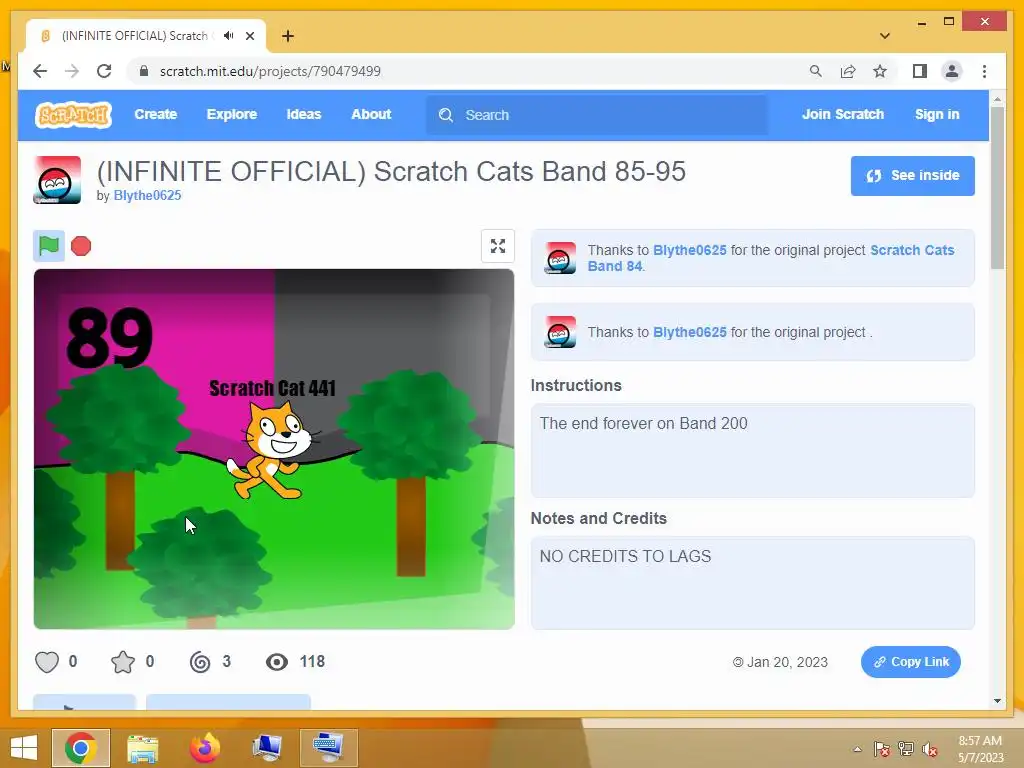Click the Copy Link button

[x=910, y=662]
